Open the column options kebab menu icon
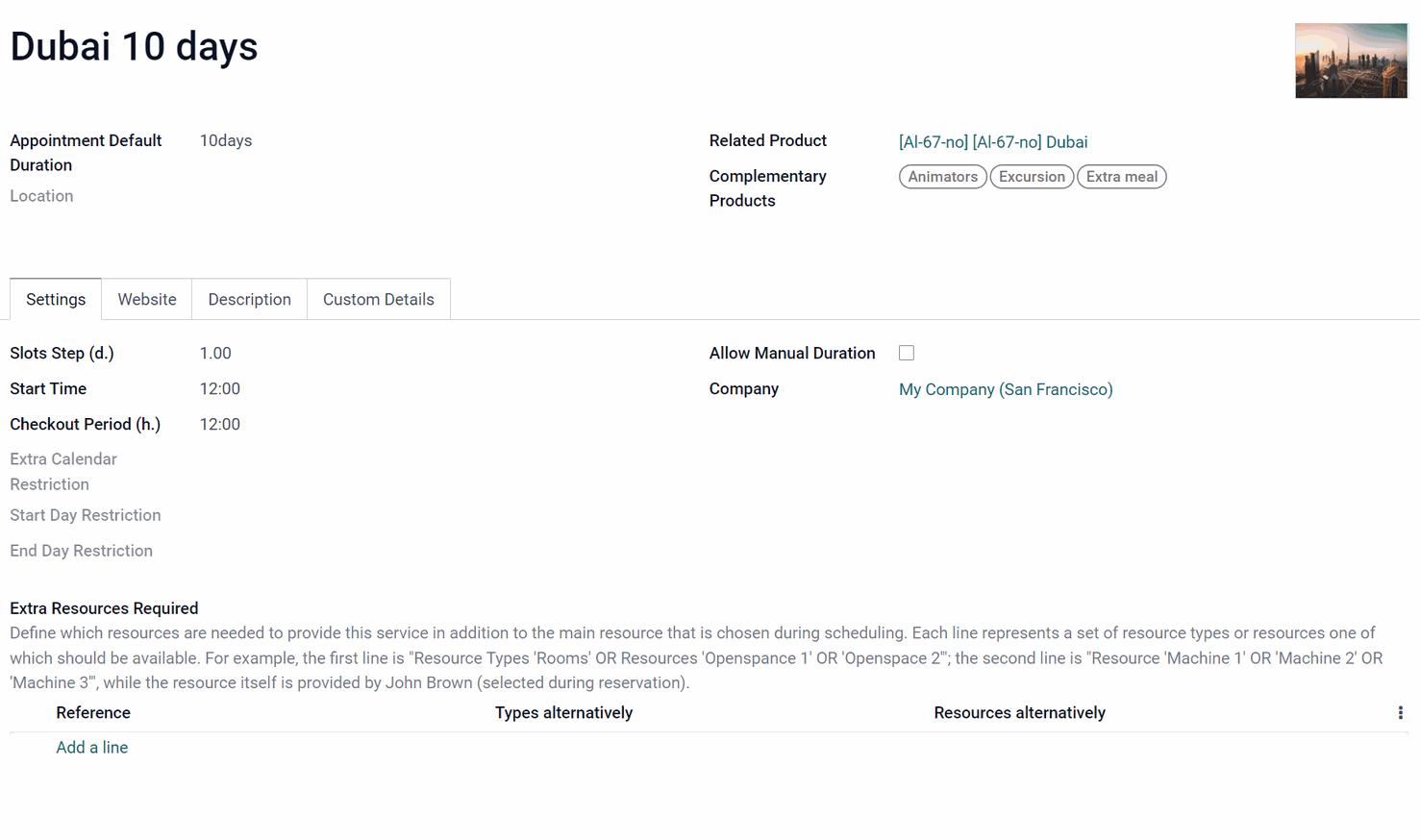 [1400, 713]
